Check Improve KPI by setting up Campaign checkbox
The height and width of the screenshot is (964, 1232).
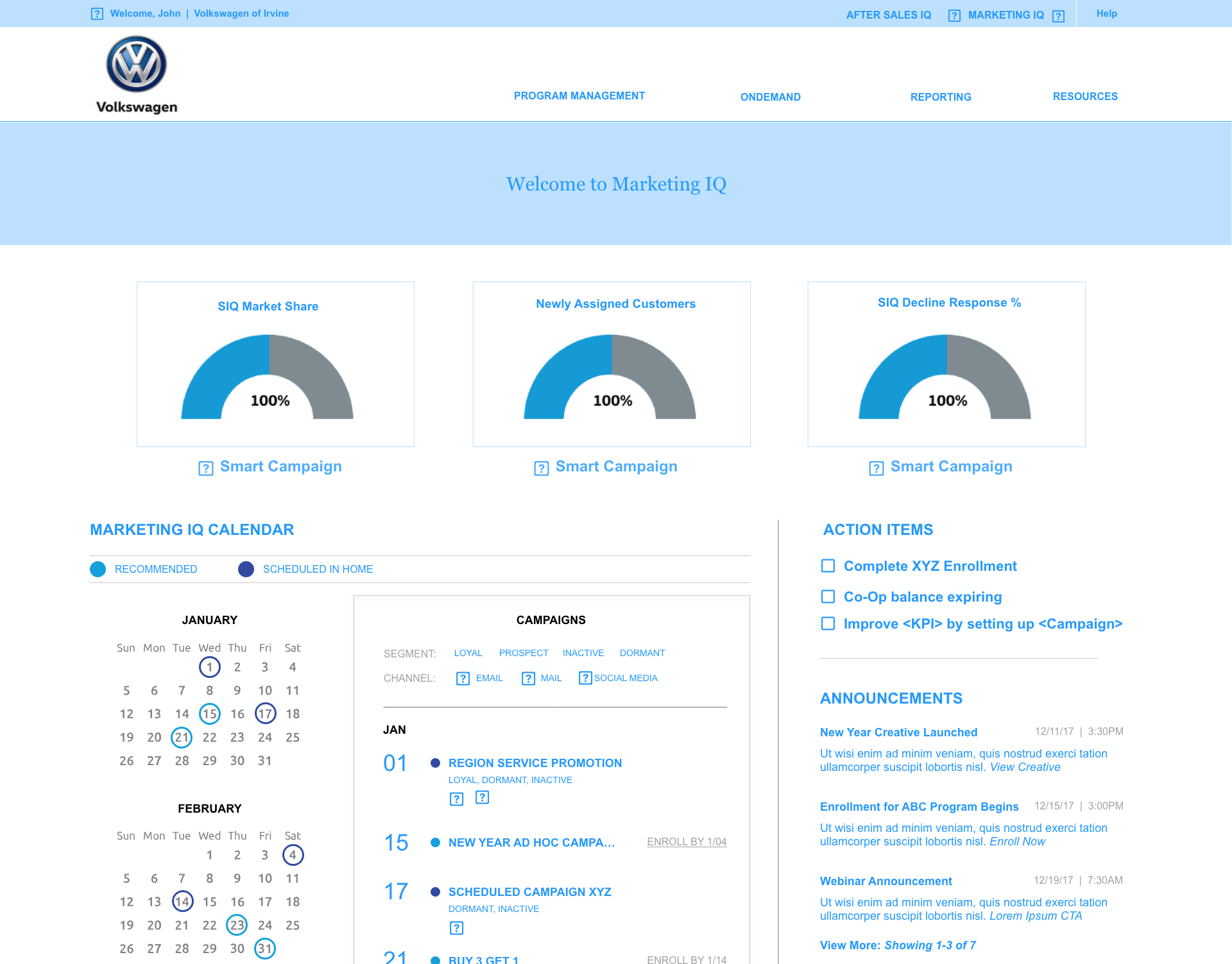click(x=828, y=623)
